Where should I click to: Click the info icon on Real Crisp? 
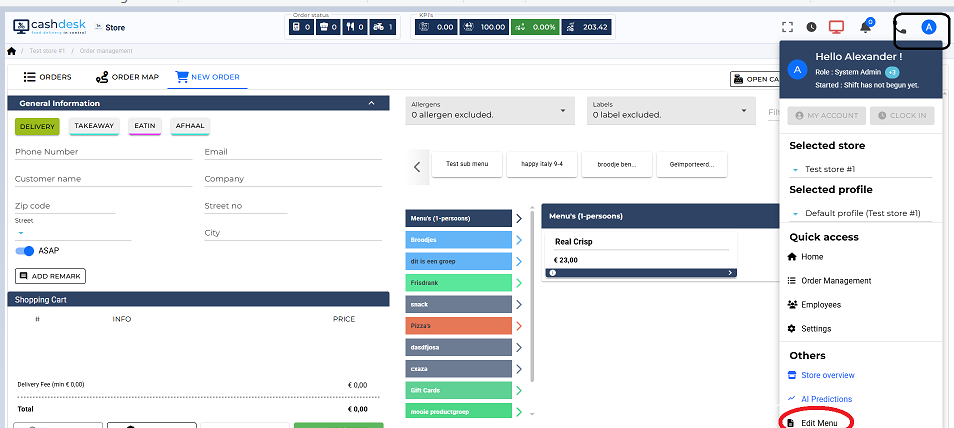click(551, 272)
